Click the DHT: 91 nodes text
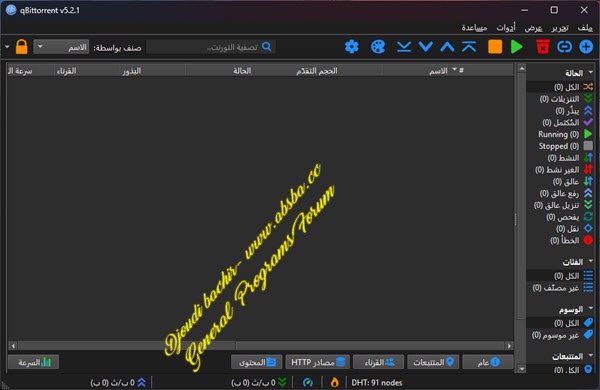 (377, 382)
